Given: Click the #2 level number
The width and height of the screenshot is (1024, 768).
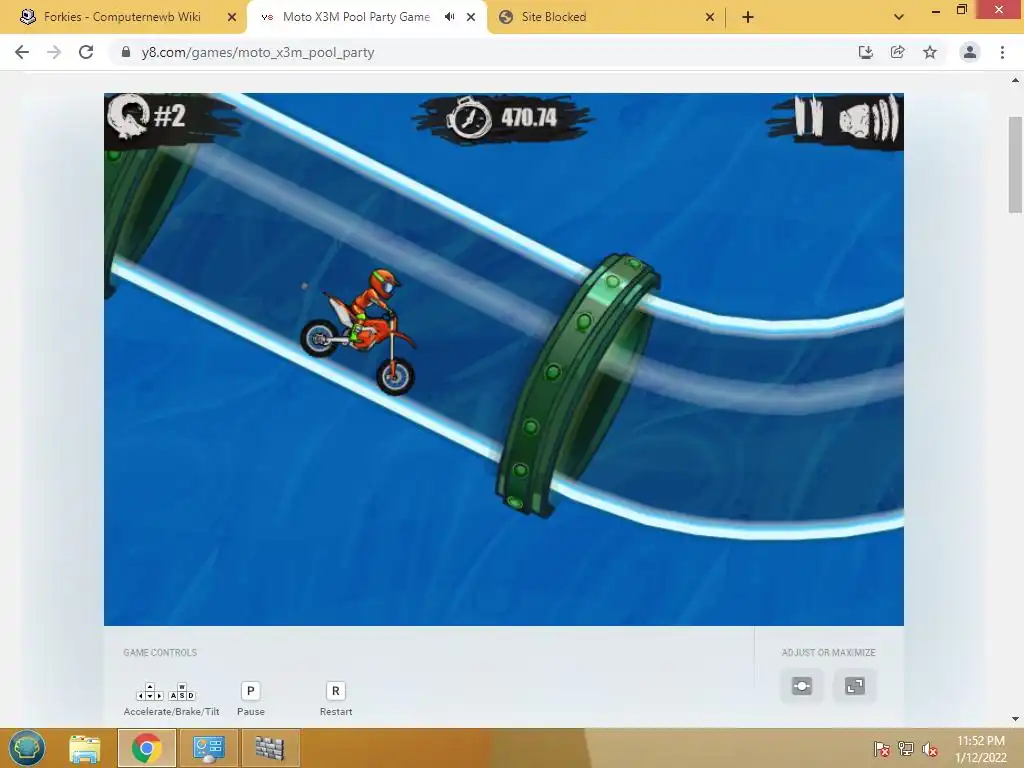Looking at the screenshot, I should 170,116.
